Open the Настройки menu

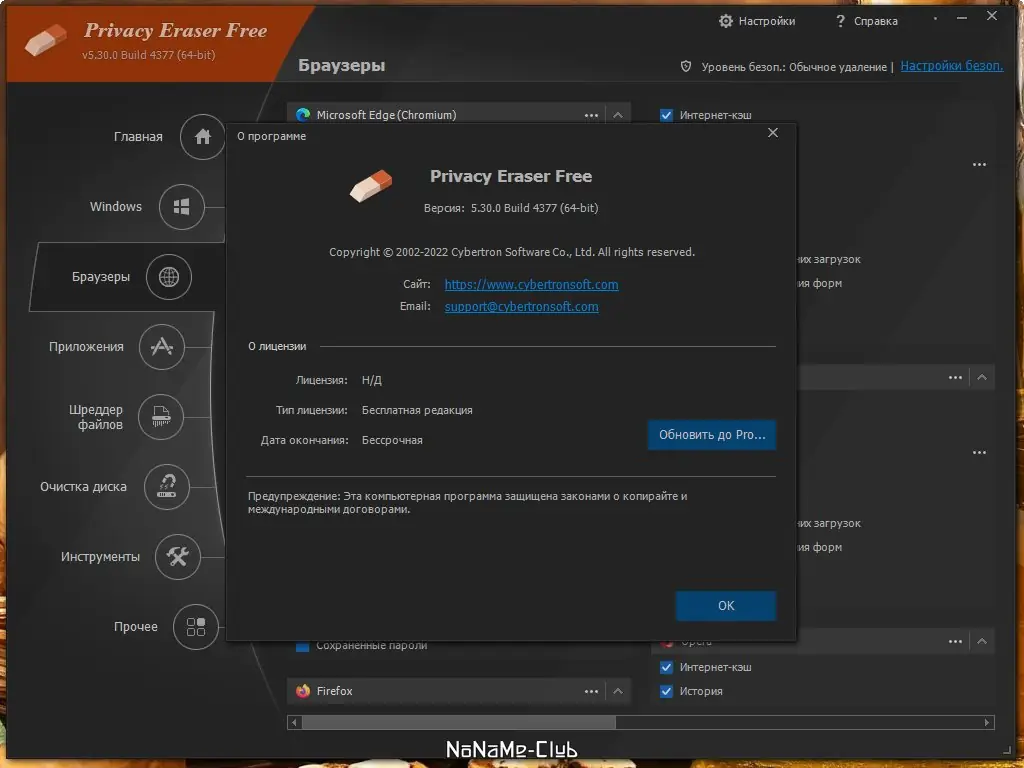(757, 20)
